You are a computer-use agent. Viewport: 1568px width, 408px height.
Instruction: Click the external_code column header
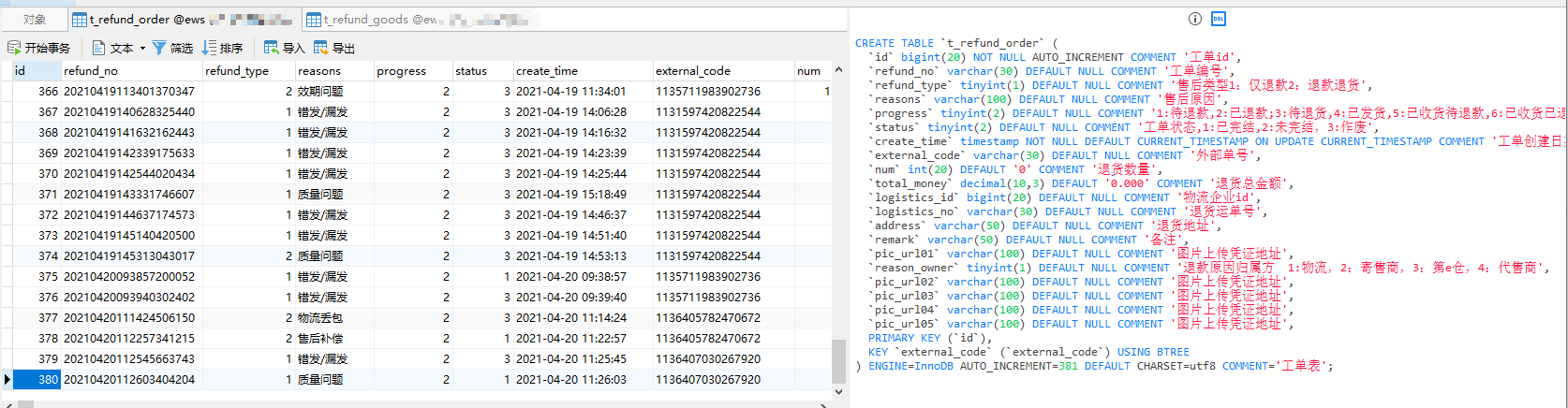coord(723,71)
